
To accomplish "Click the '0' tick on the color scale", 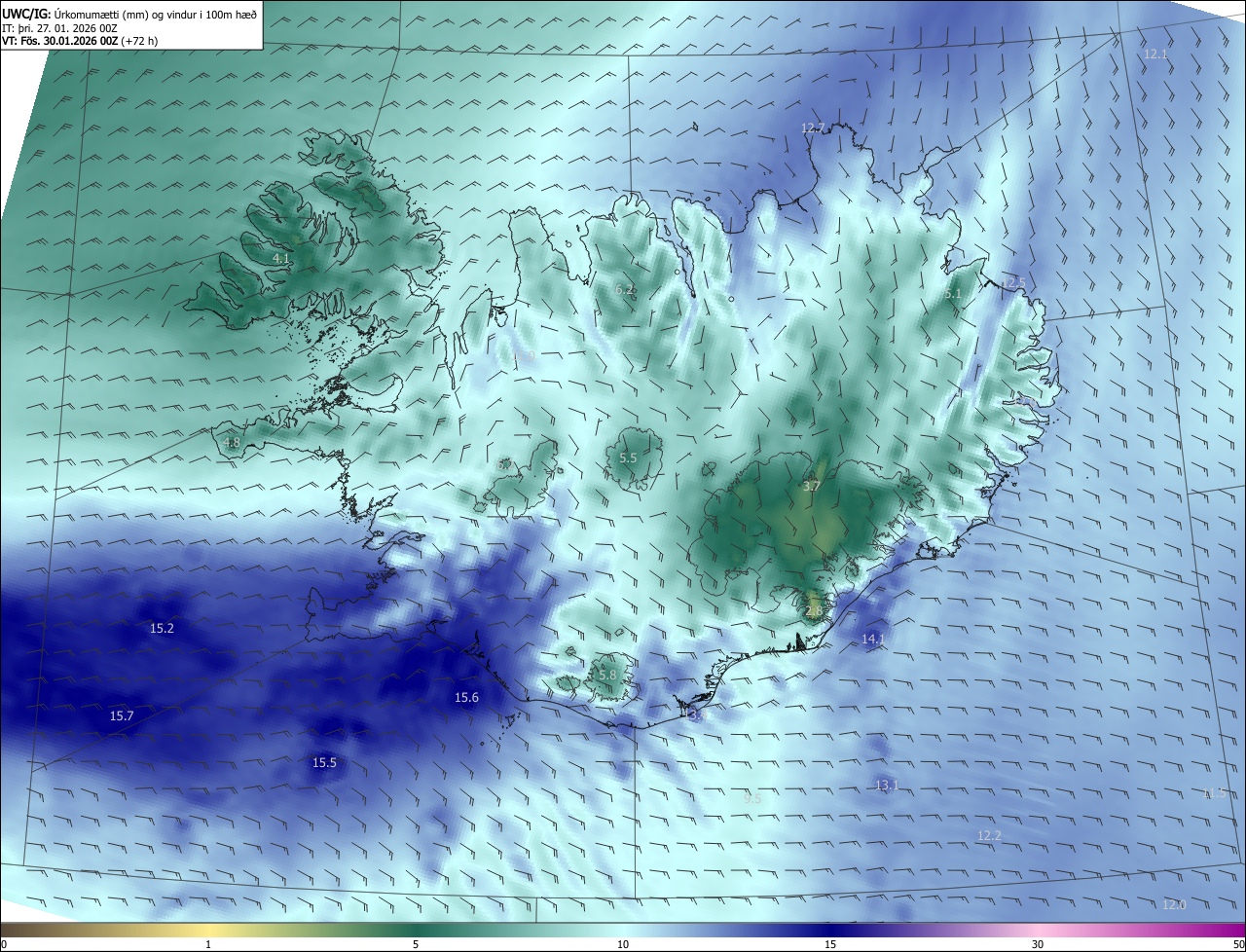I will point(4,944).
